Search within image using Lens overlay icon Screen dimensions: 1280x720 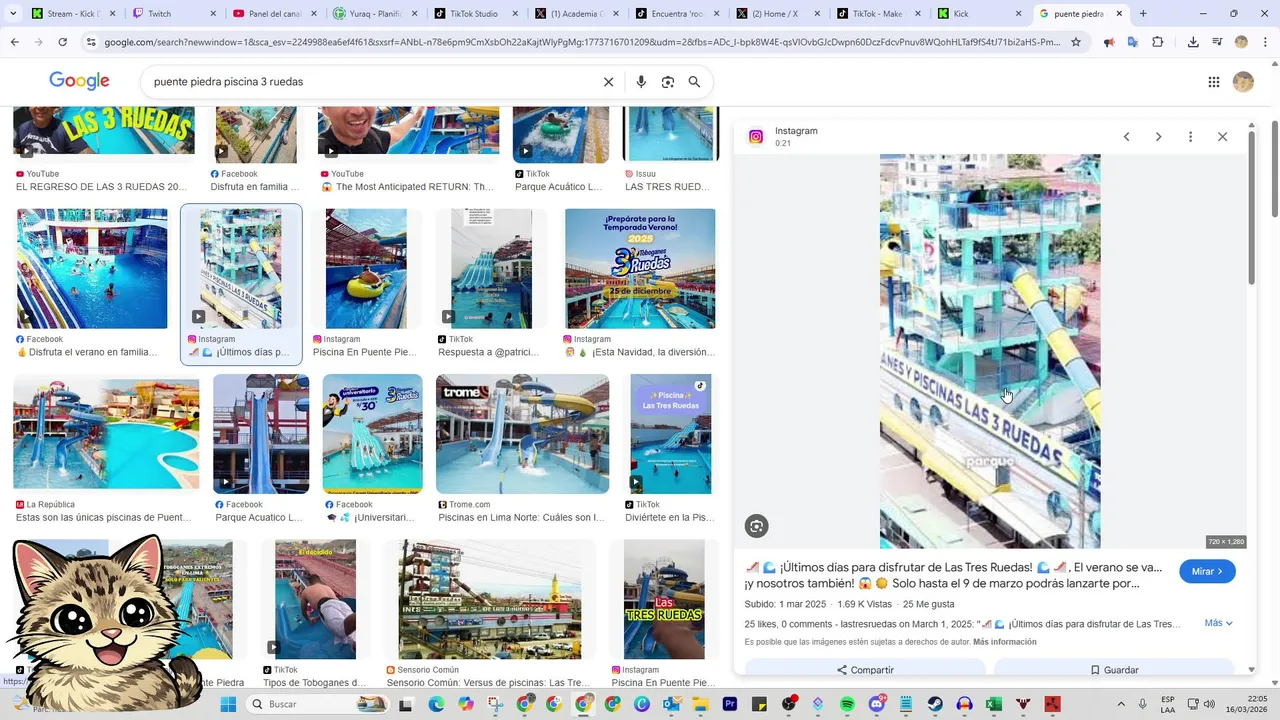click(x=757, y=526)
